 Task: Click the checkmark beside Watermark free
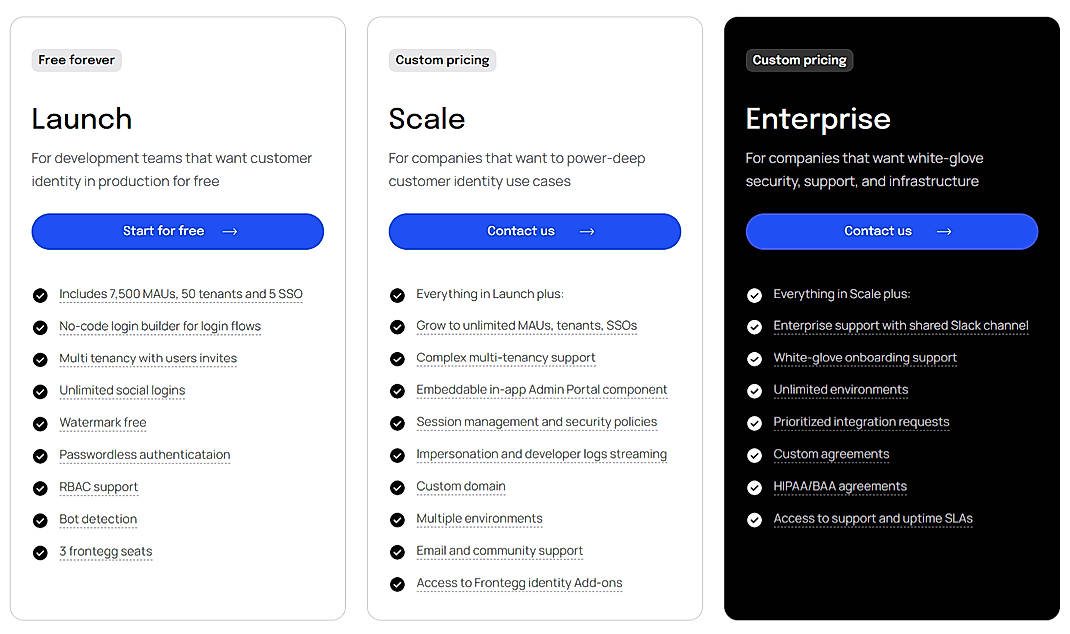pos(40,423)
